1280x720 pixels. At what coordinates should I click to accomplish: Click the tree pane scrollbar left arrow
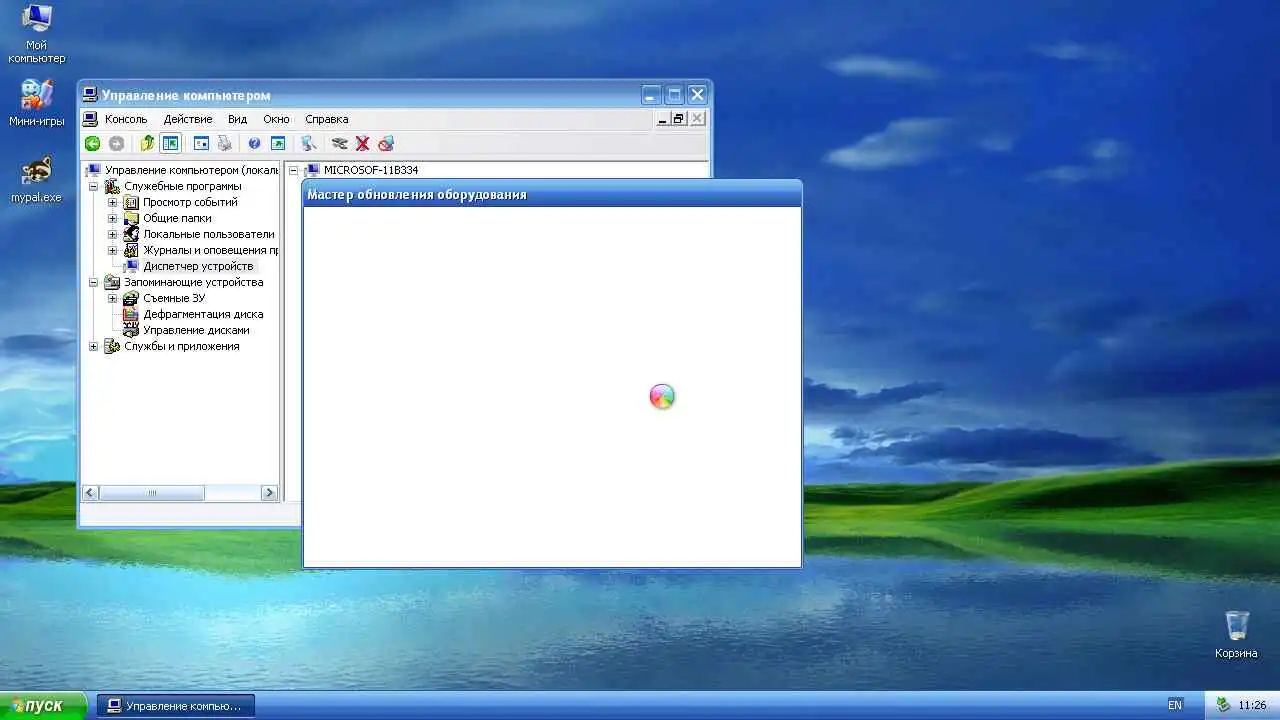[90, 493]
